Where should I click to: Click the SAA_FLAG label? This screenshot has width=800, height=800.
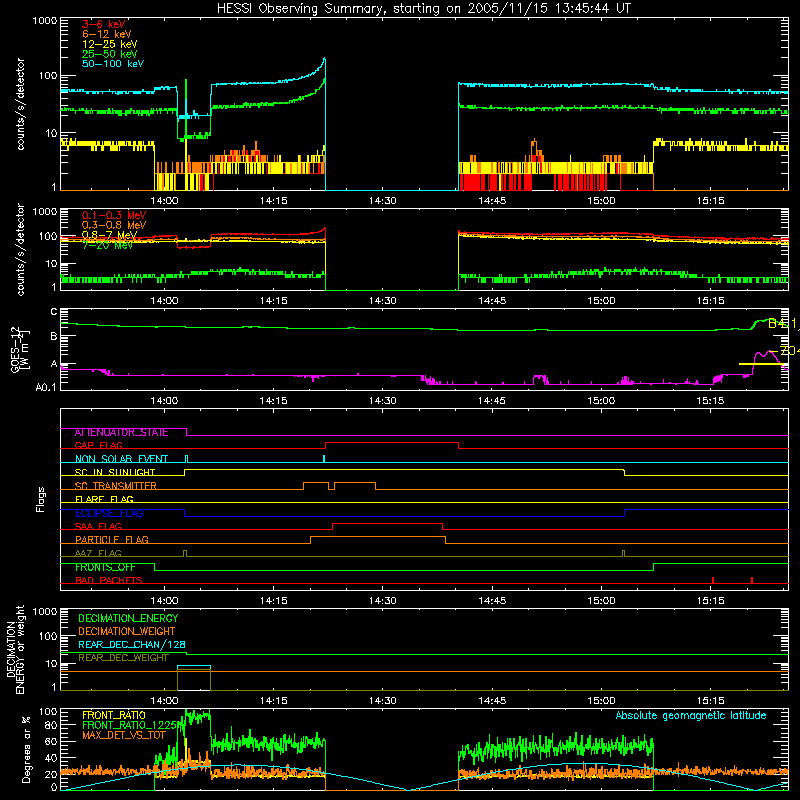tap(98, 526)
